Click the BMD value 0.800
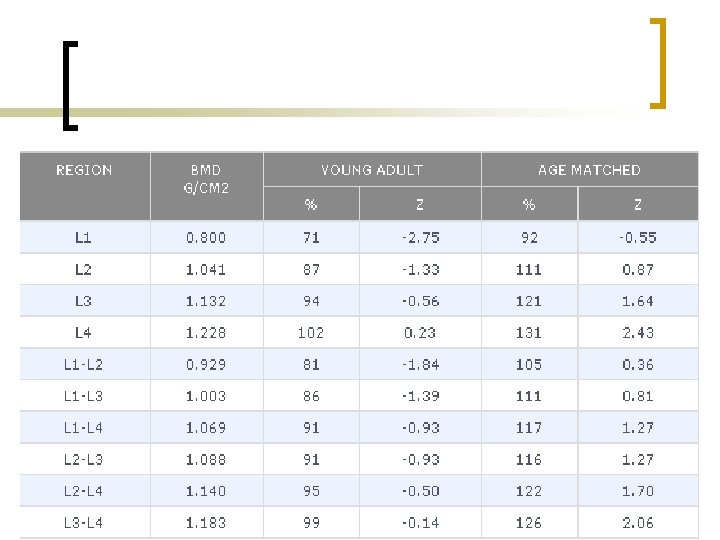The image size is (720, 540). pos(206,238)
